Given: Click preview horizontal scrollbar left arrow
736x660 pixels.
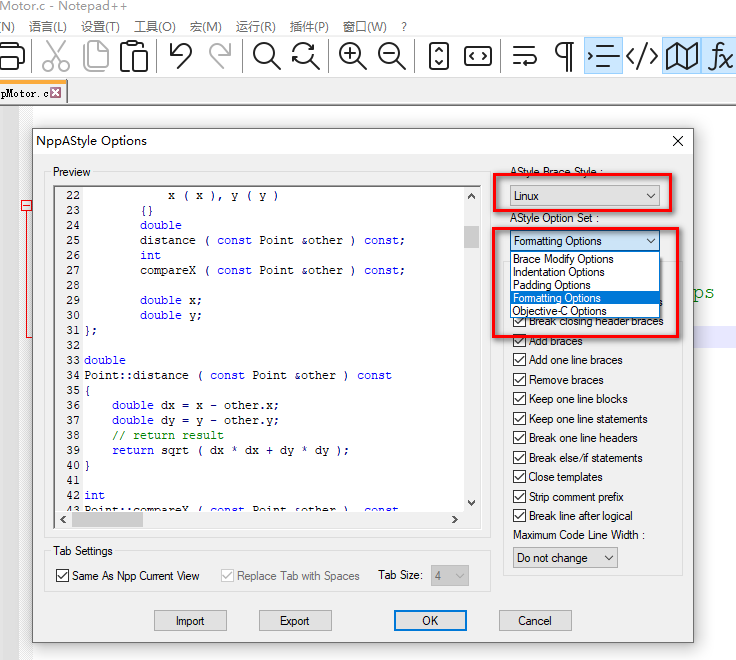Looking at the screenshot, I should tap(63, 519).
